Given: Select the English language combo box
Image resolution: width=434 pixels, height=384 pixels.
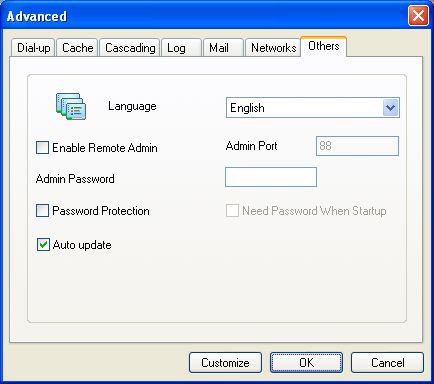Looking at the screenshot, I should [313, 108].
